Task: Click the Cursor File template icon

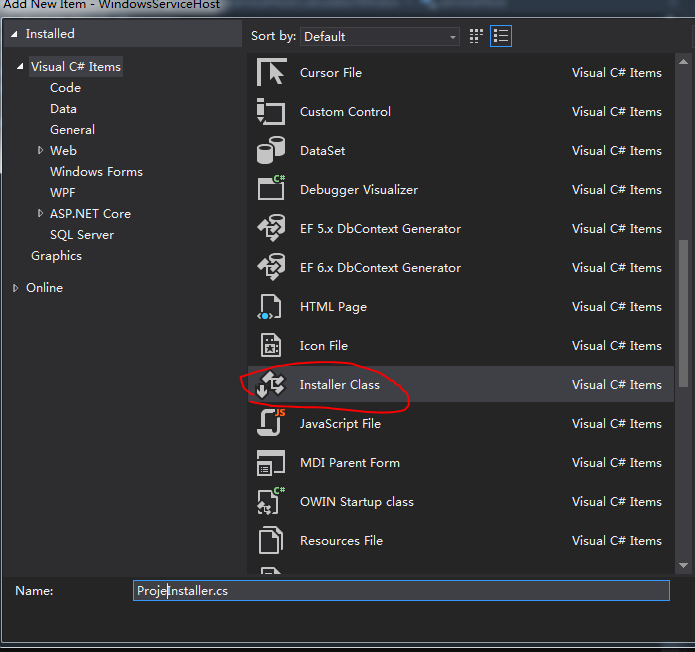Action: (x=271, y=72)
